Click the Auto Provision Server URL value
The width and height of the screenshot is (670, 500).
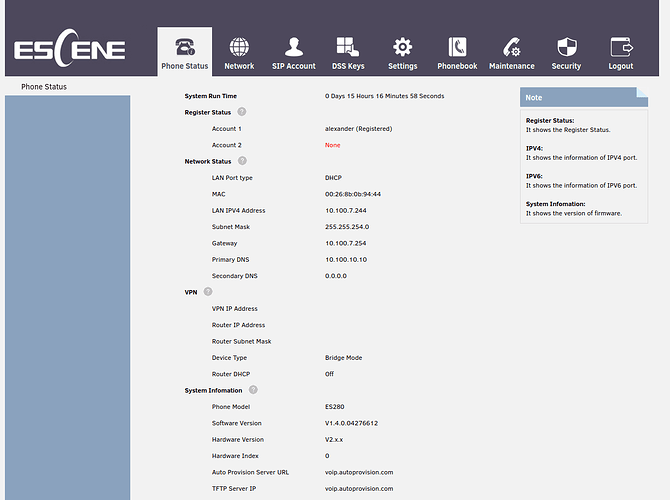pos(359,472)
